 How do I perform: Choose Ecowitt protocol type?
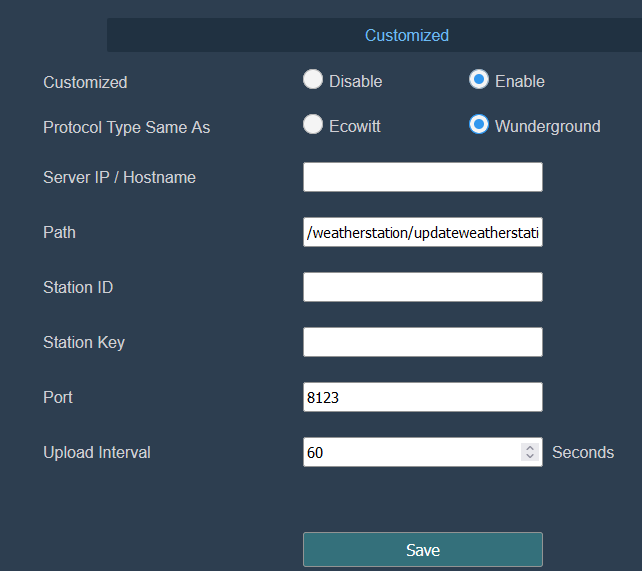314,125
